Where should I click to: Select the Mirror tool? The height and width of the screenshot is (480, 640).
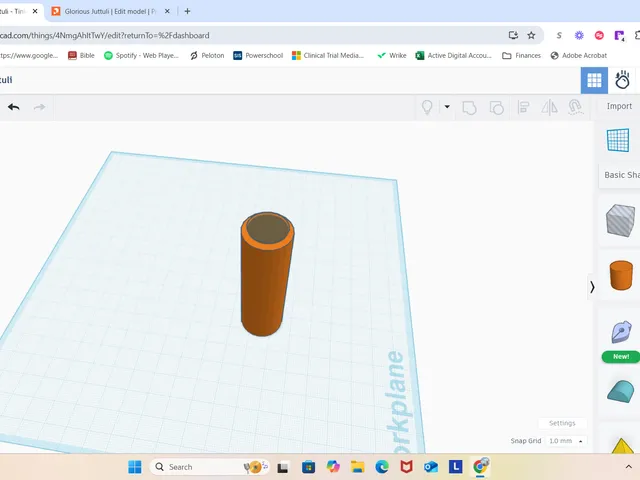[x=549, y=107]
